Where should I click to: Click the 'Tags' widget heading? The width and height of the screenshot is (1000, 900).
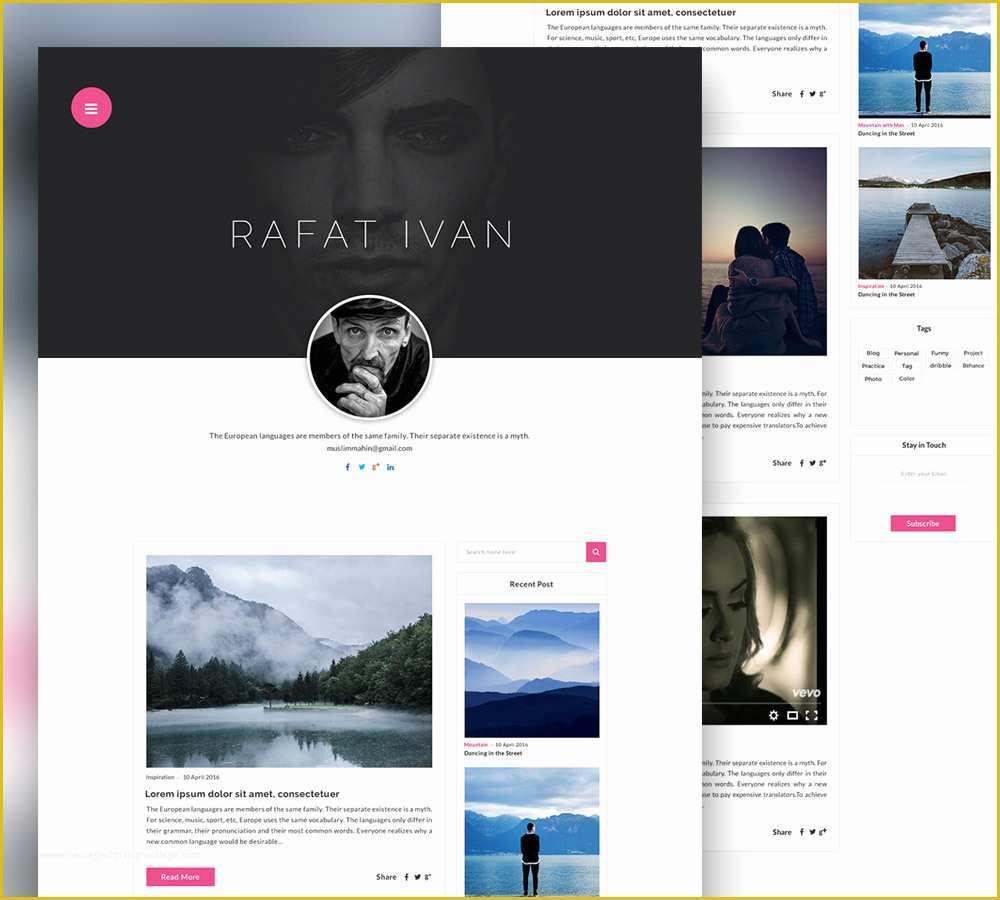click(x=923, y=328)
